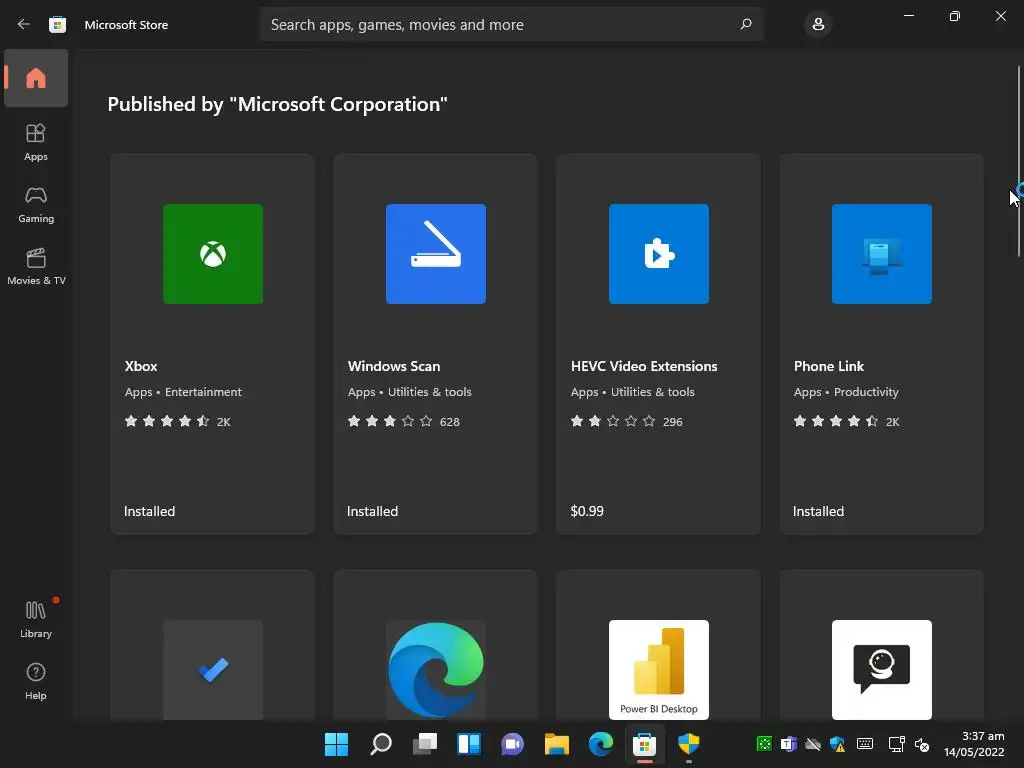Go back with the back arrow

pyautogui.click(x=24, y=24)
